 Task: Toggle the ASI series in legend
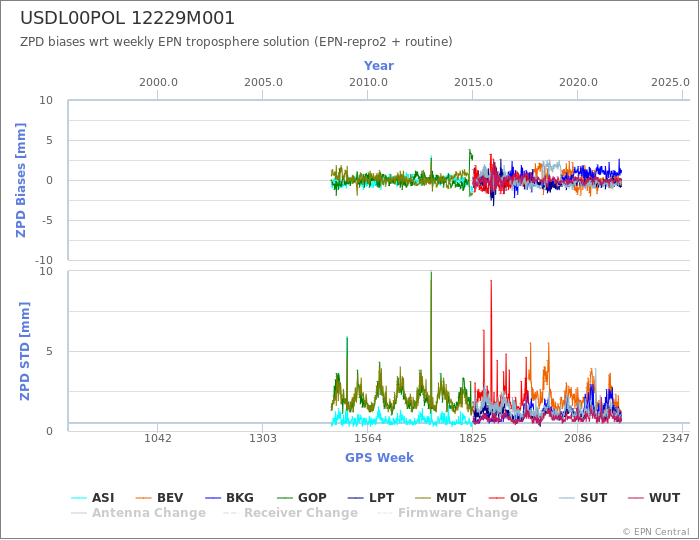(93, 498)
